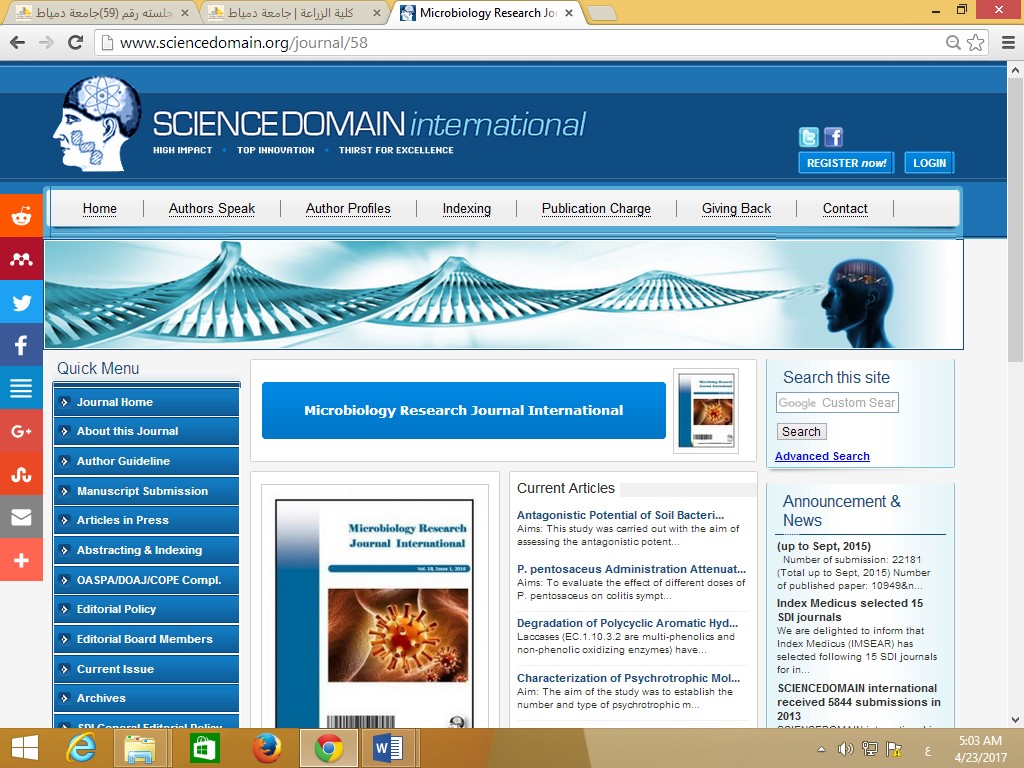Open Windows Store from the taskbar
1024x768 pixels.
[204, 748]
